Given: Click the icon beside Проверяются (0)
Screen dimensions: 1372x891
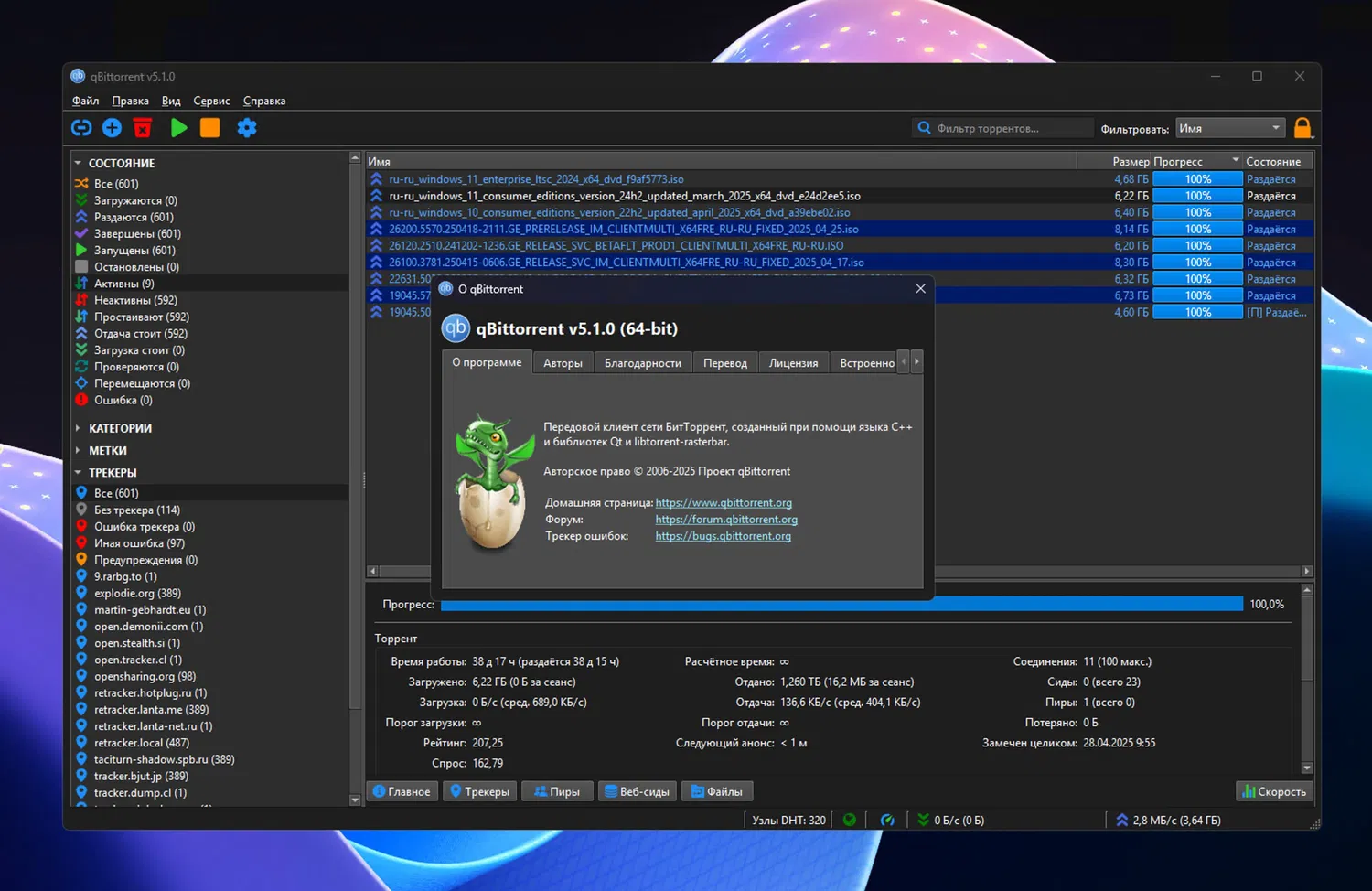Looking at the screenshot, I should (81, 367).
